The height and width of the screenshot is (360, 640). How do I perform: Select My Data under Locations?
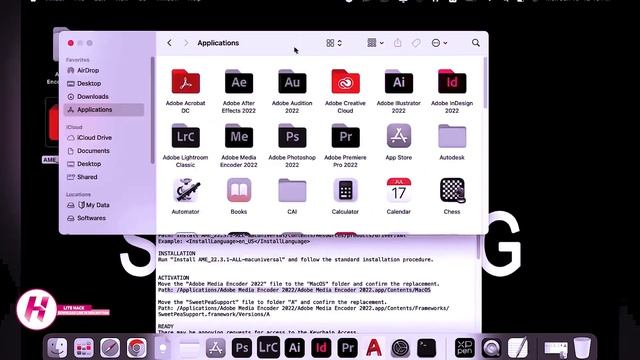pyautogui.click(x=104, y=205)
